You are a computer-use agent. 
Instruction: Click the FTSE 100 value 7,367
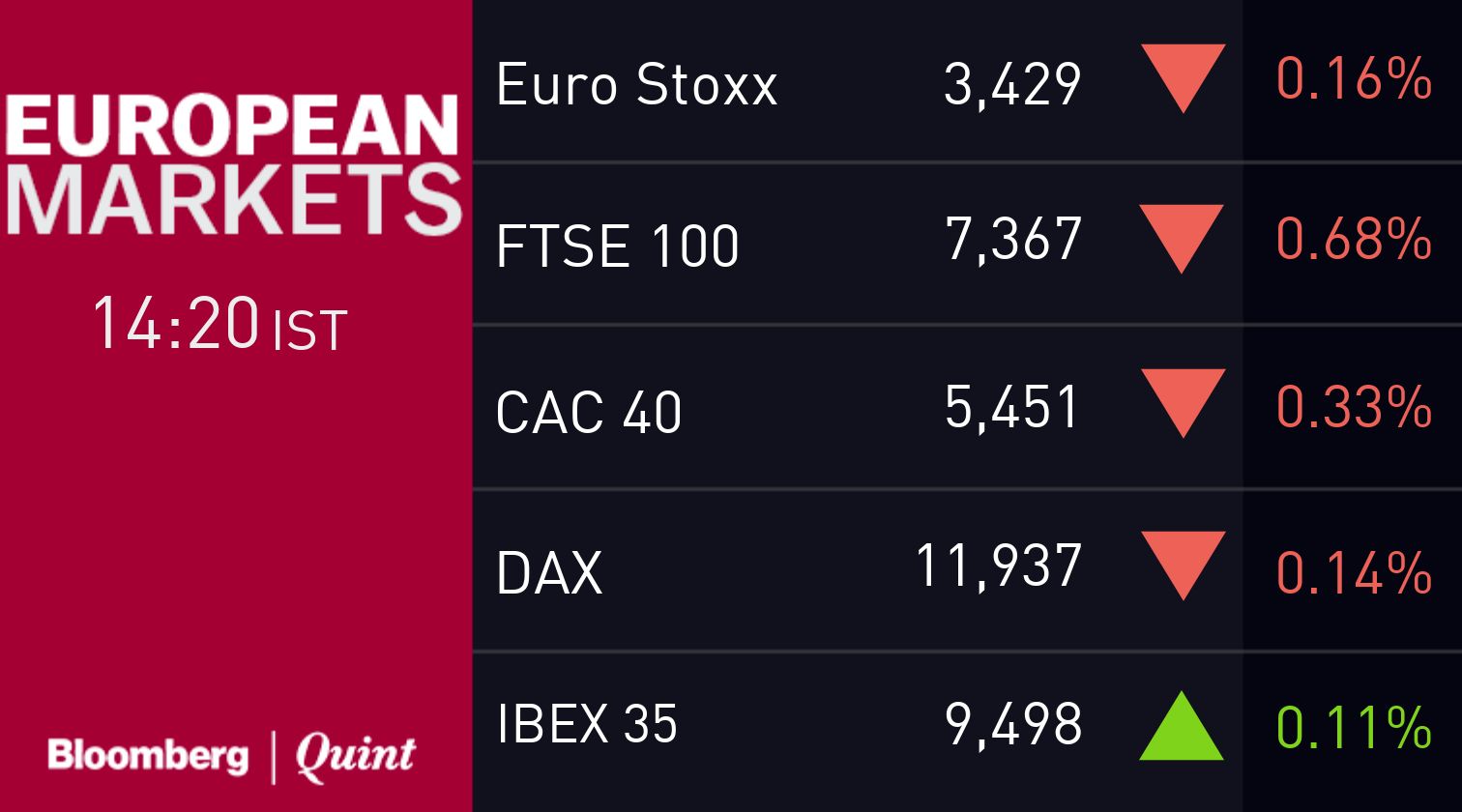(x=1012, y=239)
